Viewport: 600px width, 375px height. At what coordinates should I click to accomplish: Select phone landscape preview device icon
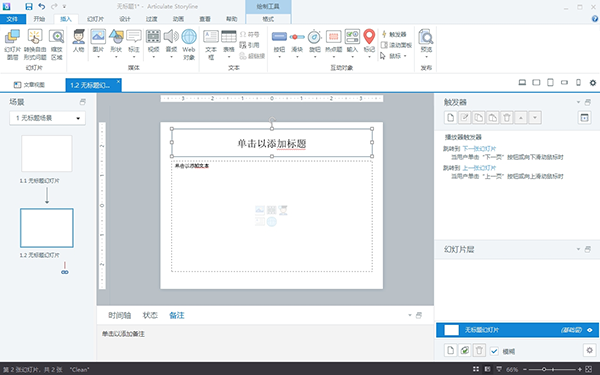coord(564,82)
